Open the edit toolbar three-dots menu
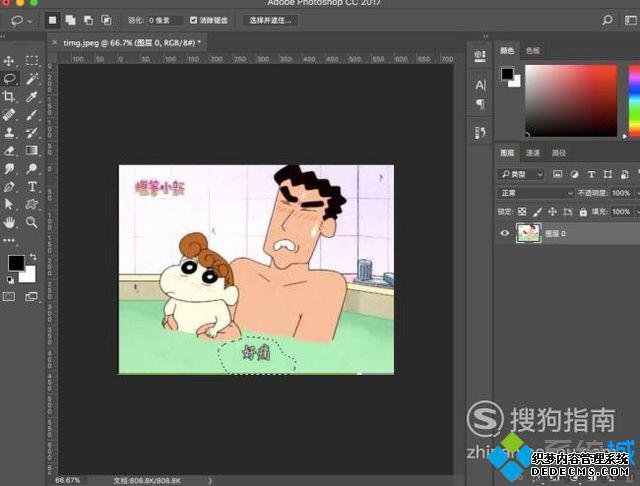640x486 pixels. [x=9, y=240]
